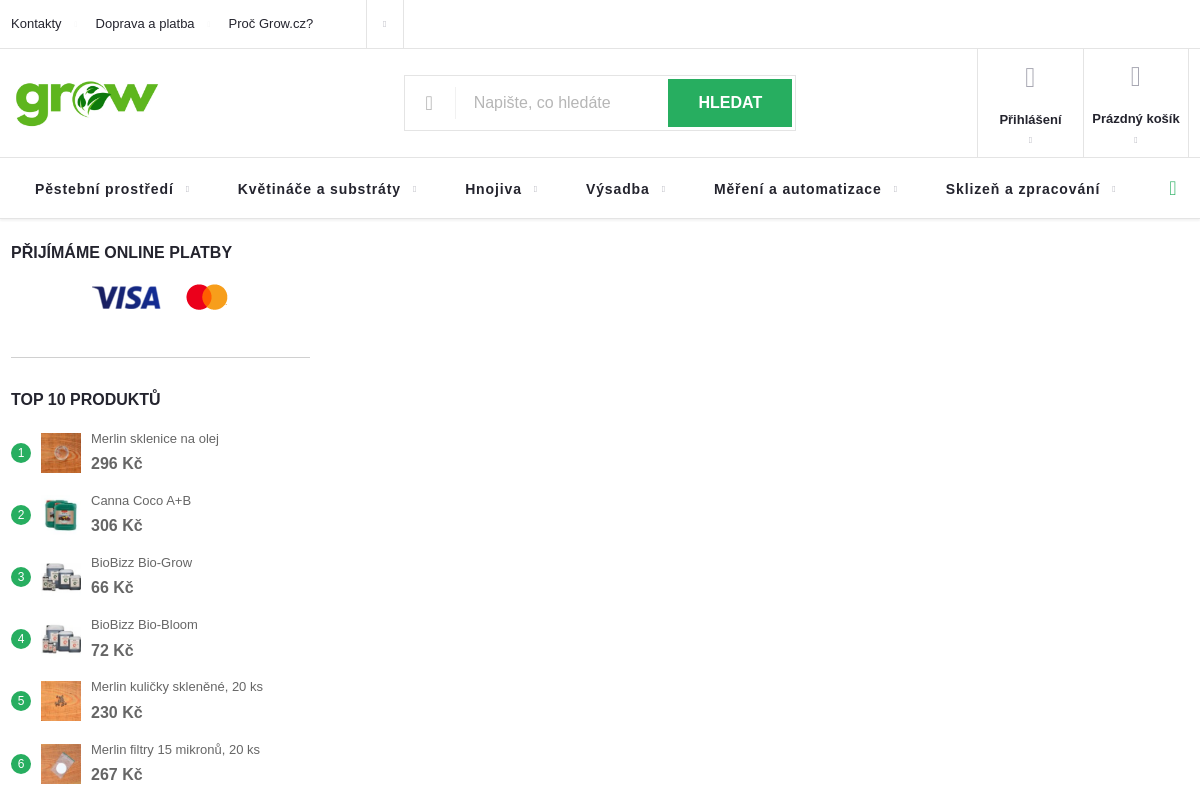This screenshot has width=1200, height=800.
Task: Open BioBizz Bio-Grow link
Action: tap(142, 563)
